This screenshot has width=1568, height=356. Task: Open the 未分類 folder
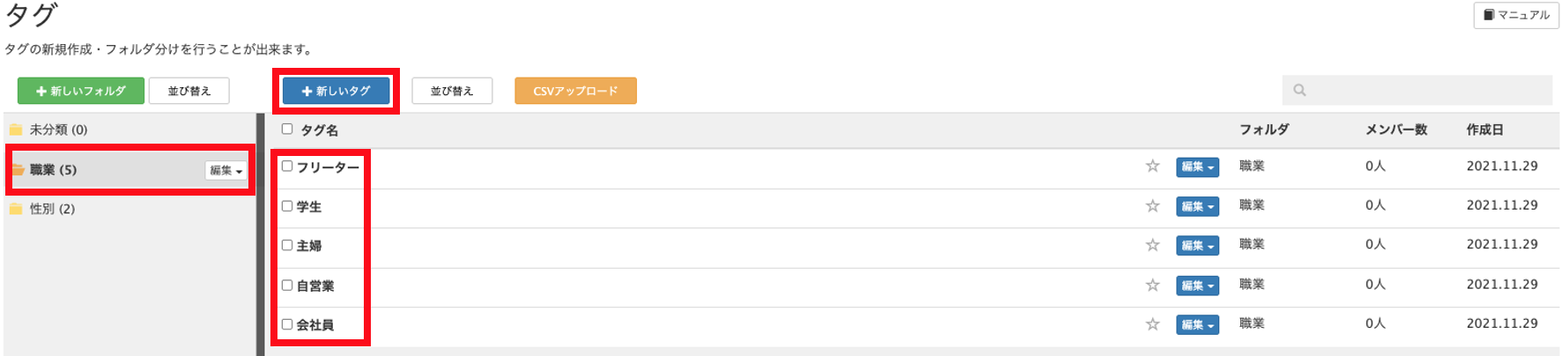pyautogui.click(x=129, y=130)
